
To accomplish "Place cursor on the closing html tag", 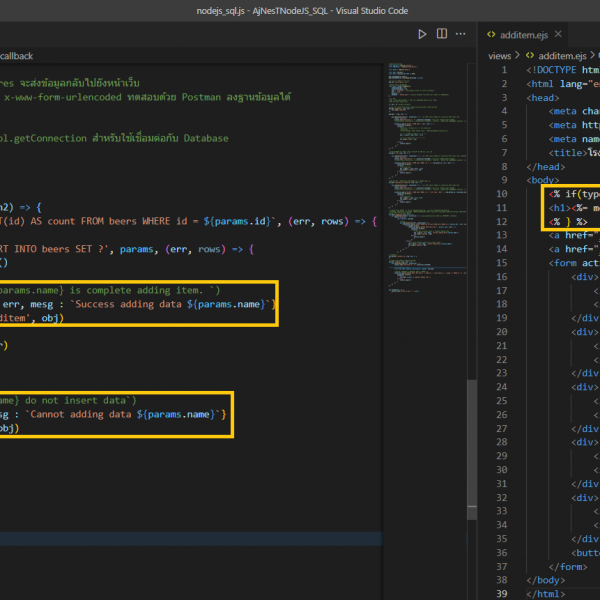I will [547, 593].
